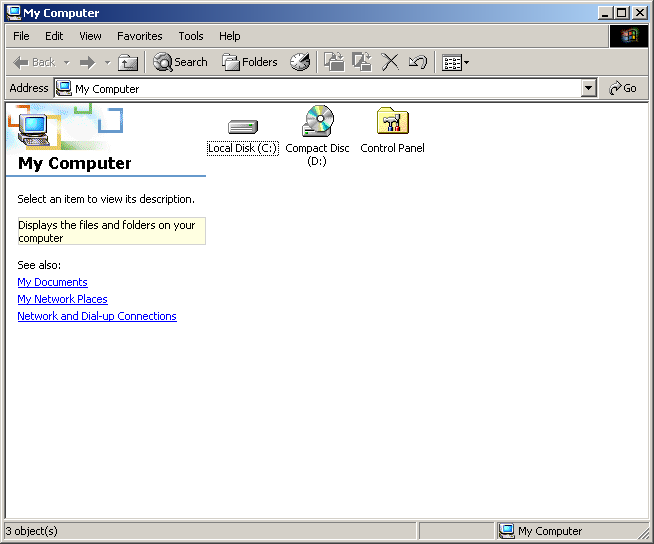
Task: Open the Local Disk (C:) drive icon
Action: [242, 127]
